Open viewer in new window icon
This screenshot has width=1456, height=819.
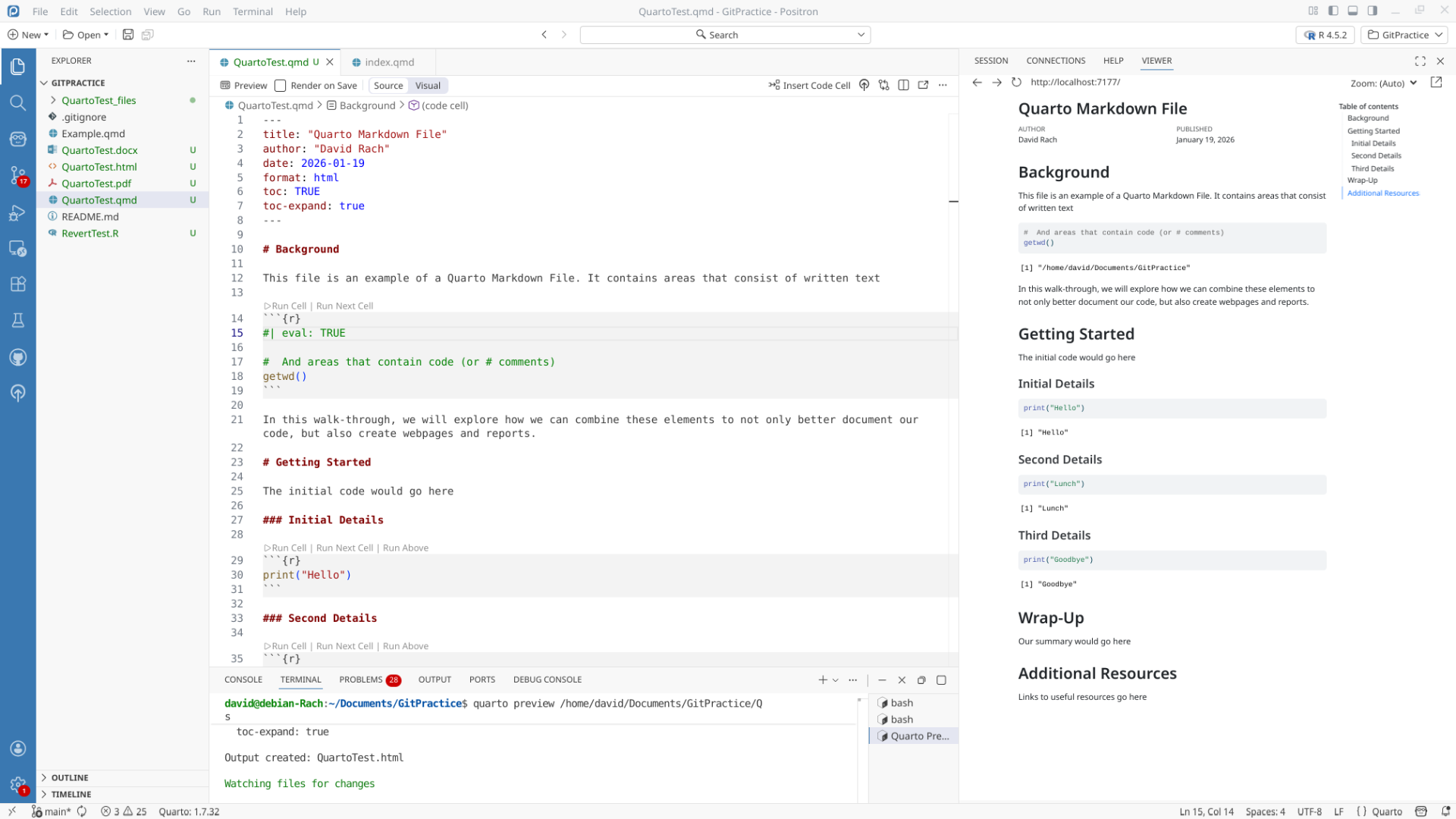click(1436, 82)
